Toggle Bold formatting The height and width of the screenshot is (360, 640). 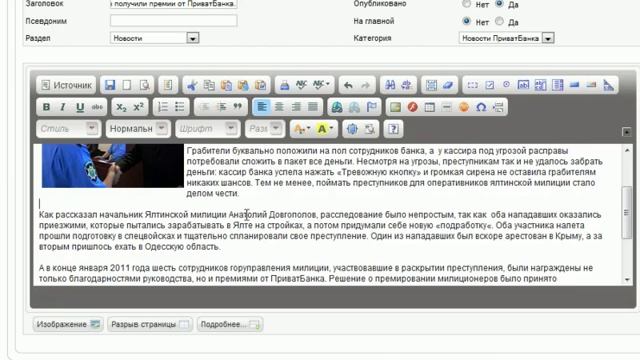click(46, 107)
